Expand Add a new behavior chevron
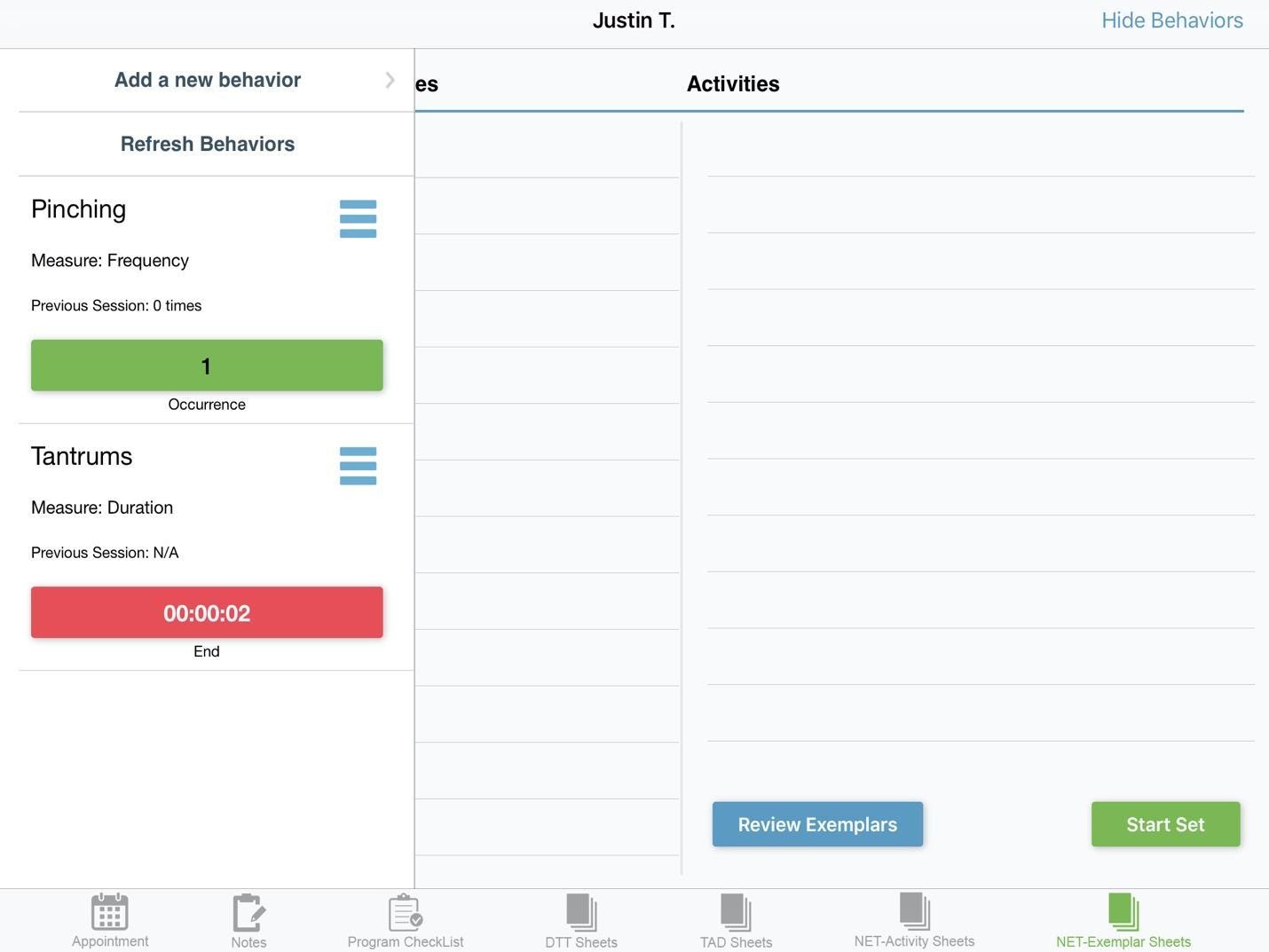Viewport: 1269px width, 952px height. [389, 79]
